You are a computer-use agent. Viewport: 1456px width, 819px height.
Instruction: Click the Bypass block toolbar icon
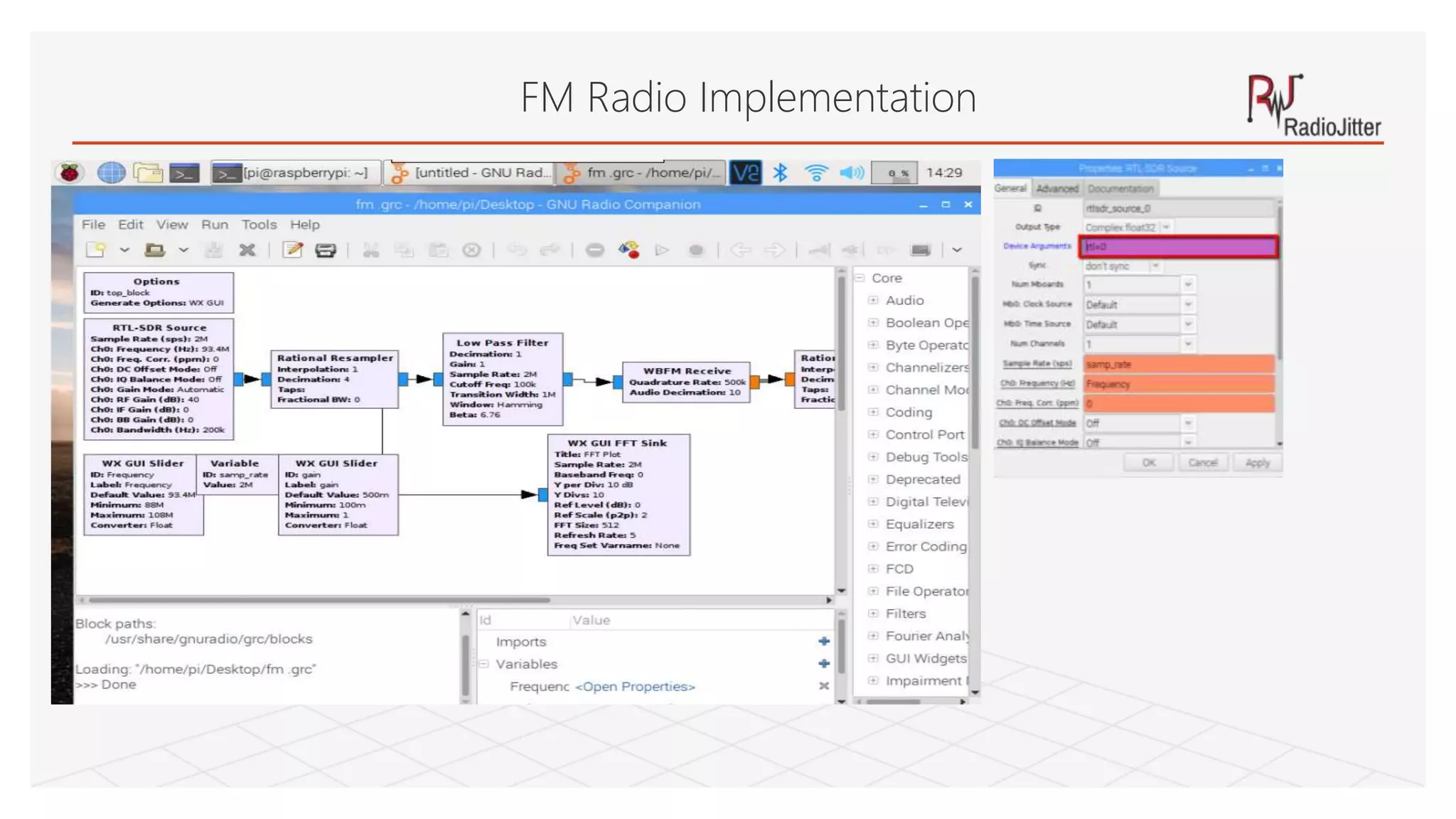point(885,250)
